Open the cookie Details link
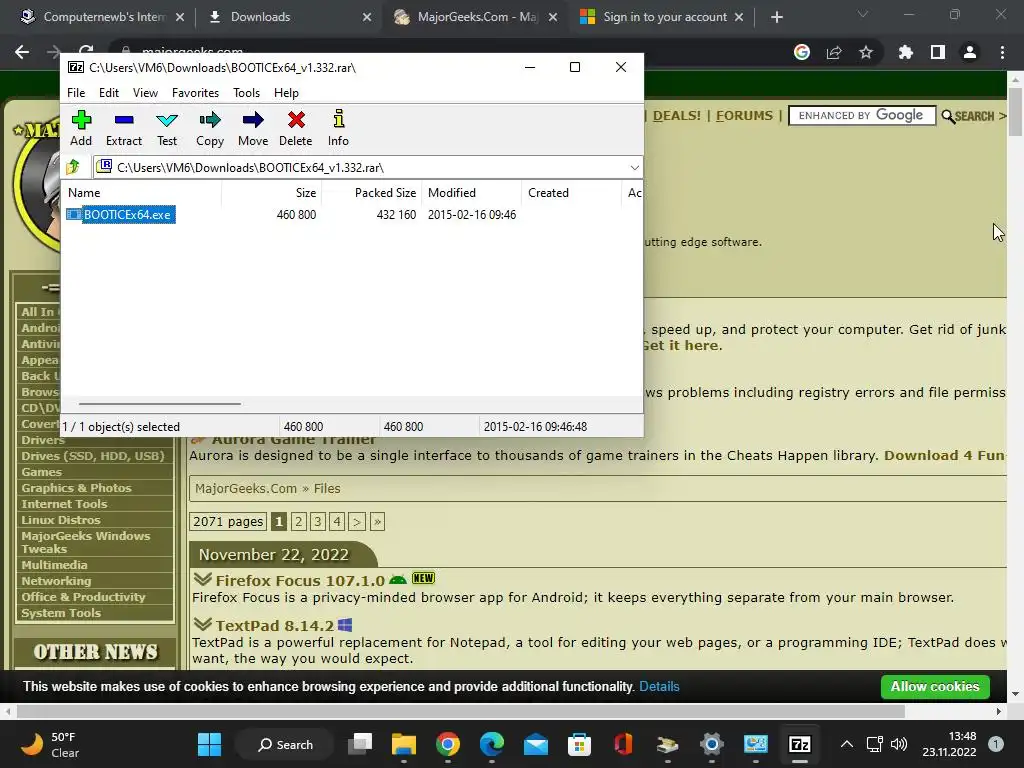 659,686
